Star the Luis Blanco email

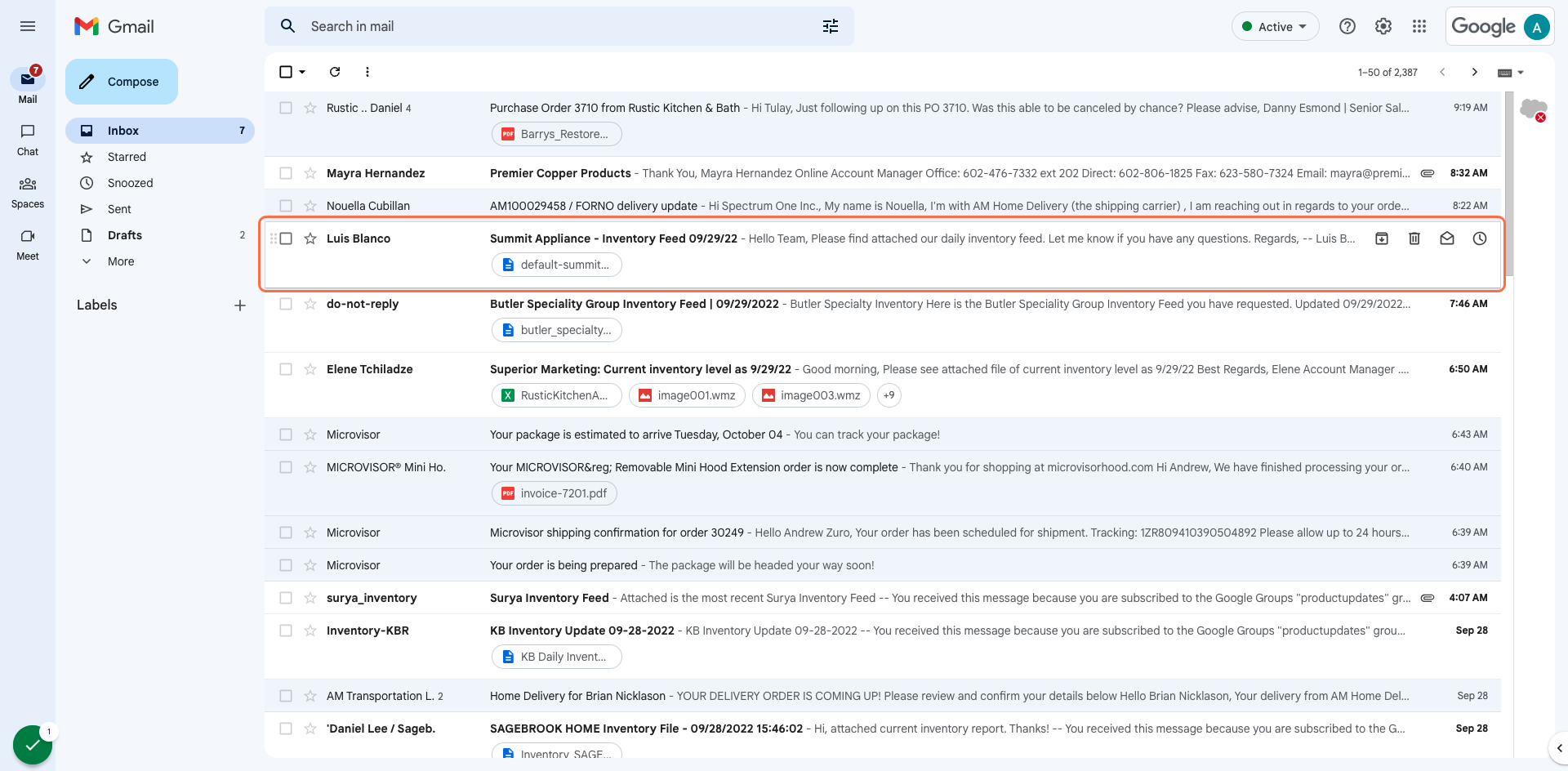pyautogui.click(x=310, y=238)
